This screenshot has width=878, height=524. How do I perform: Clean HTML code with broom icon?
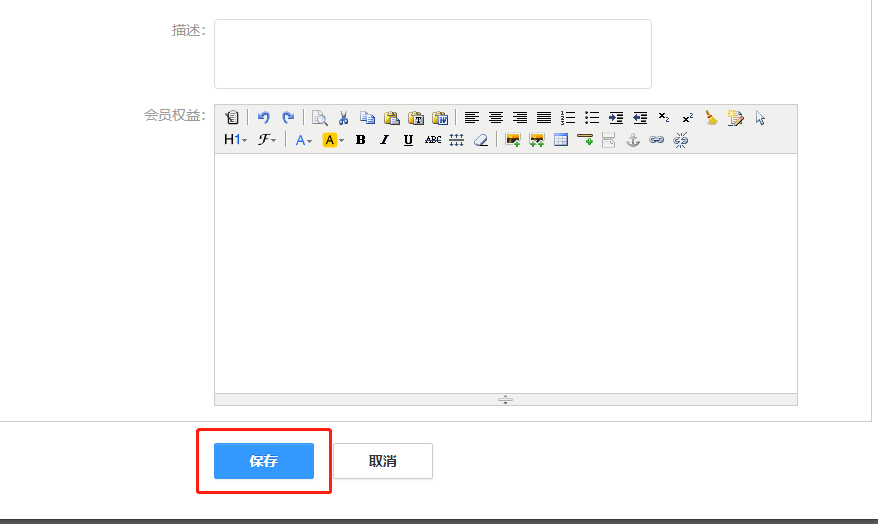[712, 118]
